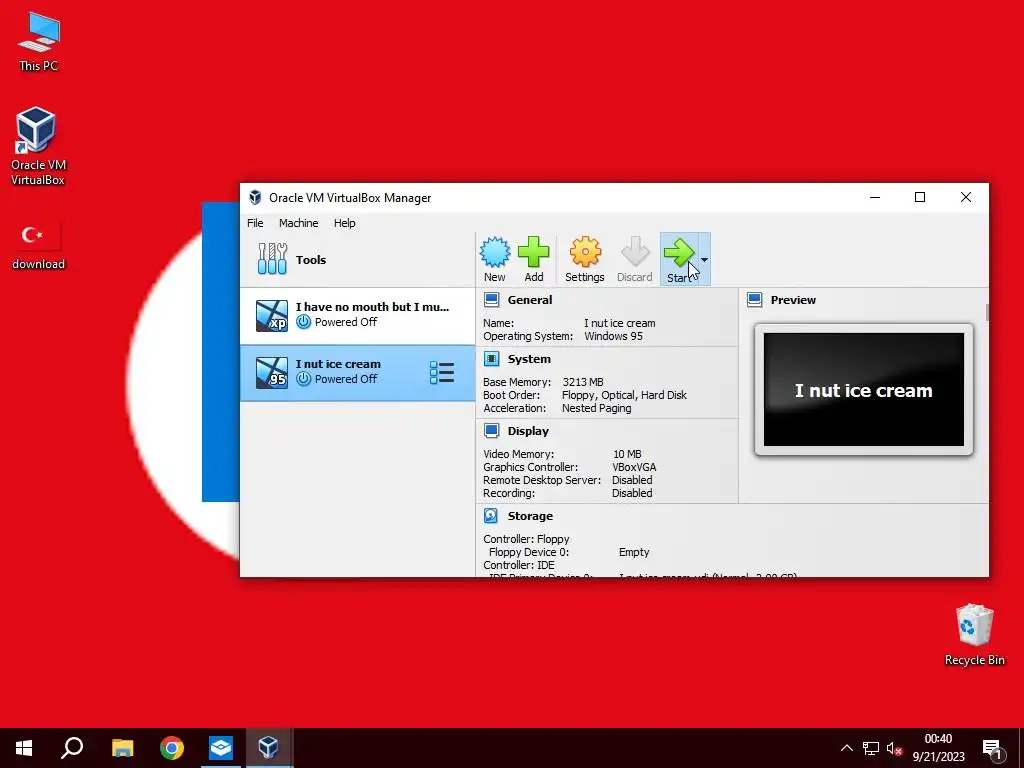Open the File menu
Image resolution: width=1024 pixels, height=768 pixels.
pyautogui.click(x=255, y=223)
